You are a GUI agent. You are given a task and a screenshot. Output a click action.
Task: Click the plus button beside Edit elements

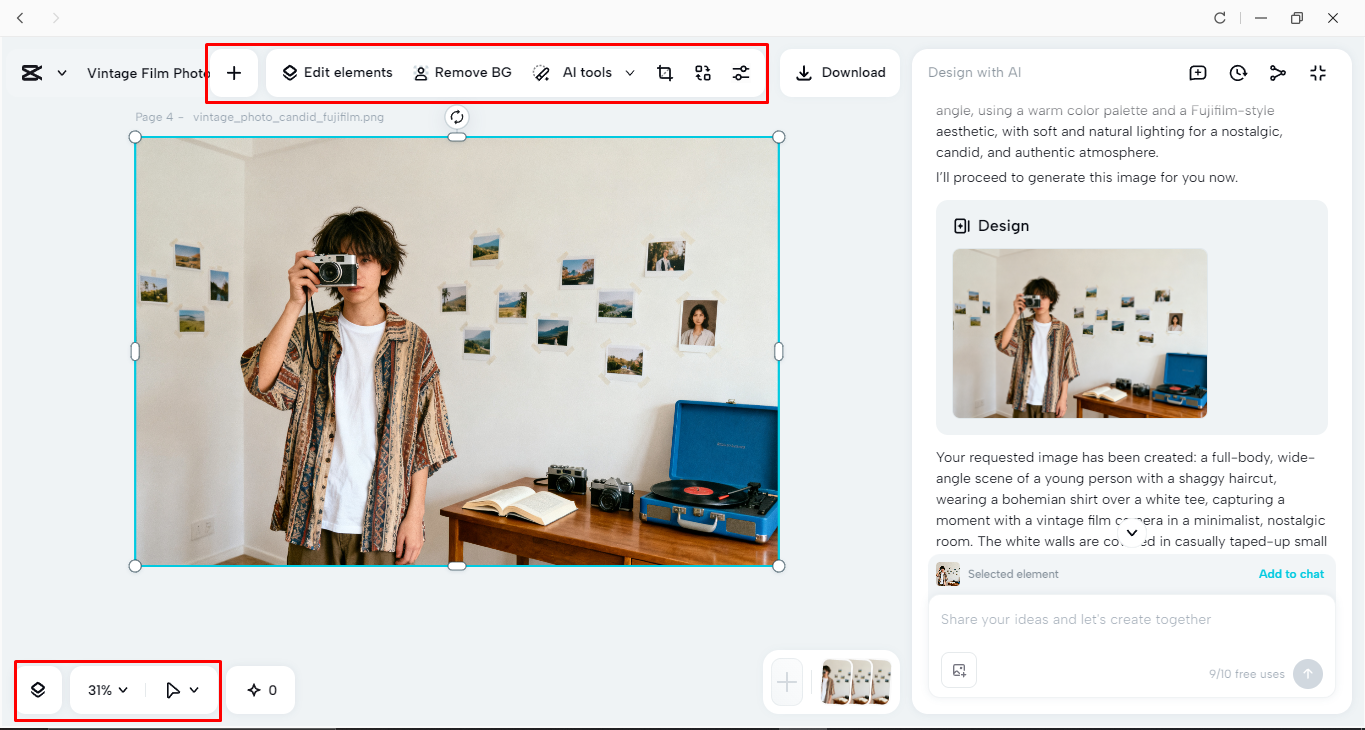click(x=234, y=73)
